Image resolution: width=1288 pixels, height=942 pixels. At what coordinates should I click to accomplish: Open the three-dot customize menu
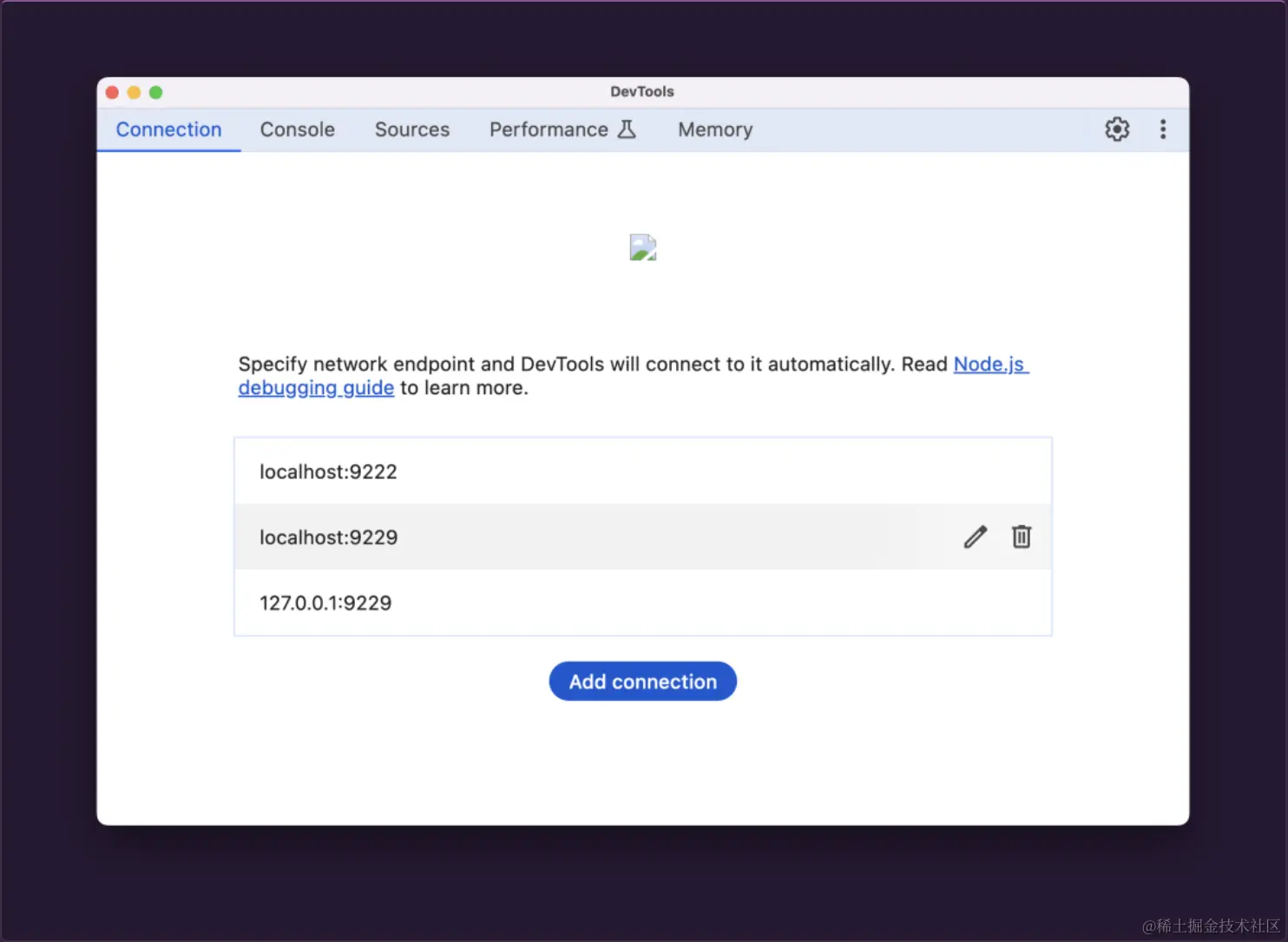pos(1163,129)
